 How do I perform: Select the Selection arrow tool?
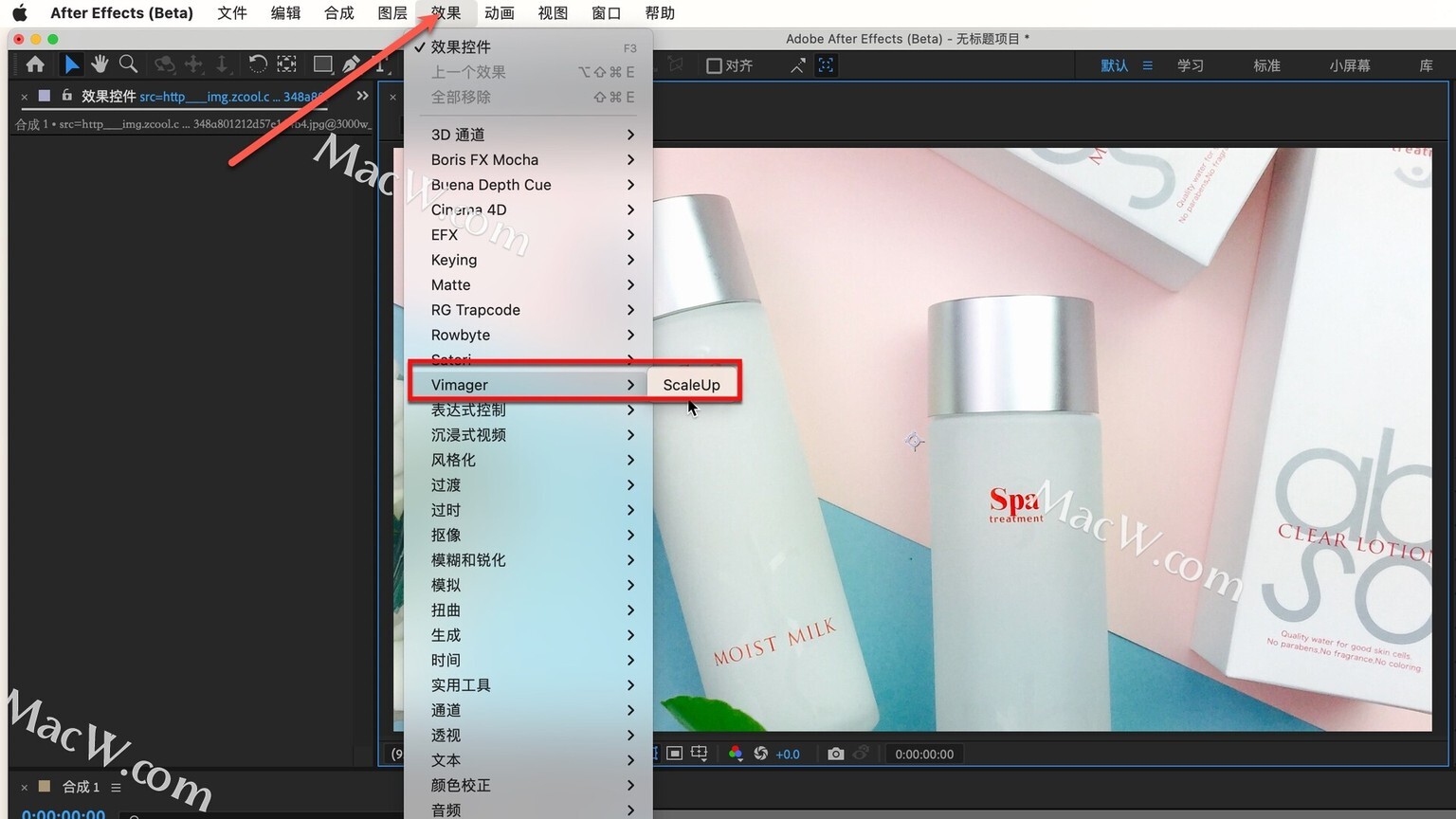point(71,64)
